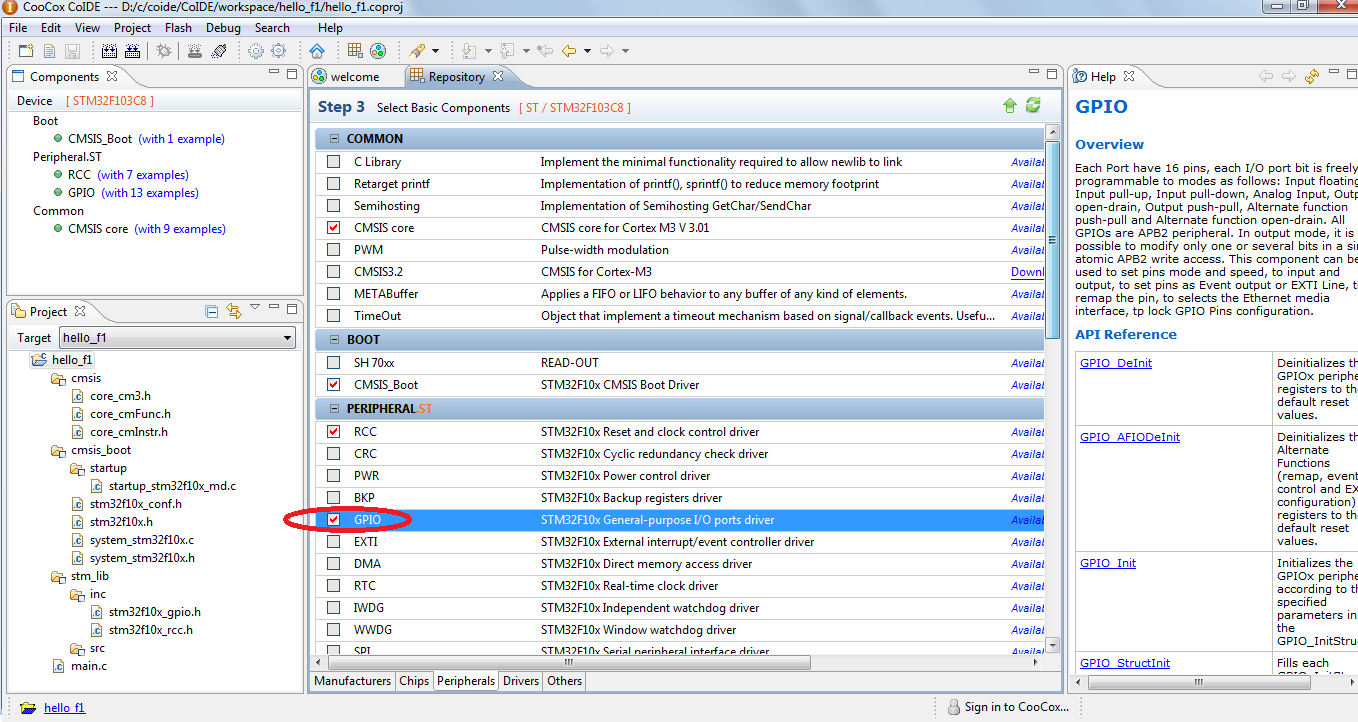Uncheck the CMSIS_Boot checkbox

coord(334,385)
